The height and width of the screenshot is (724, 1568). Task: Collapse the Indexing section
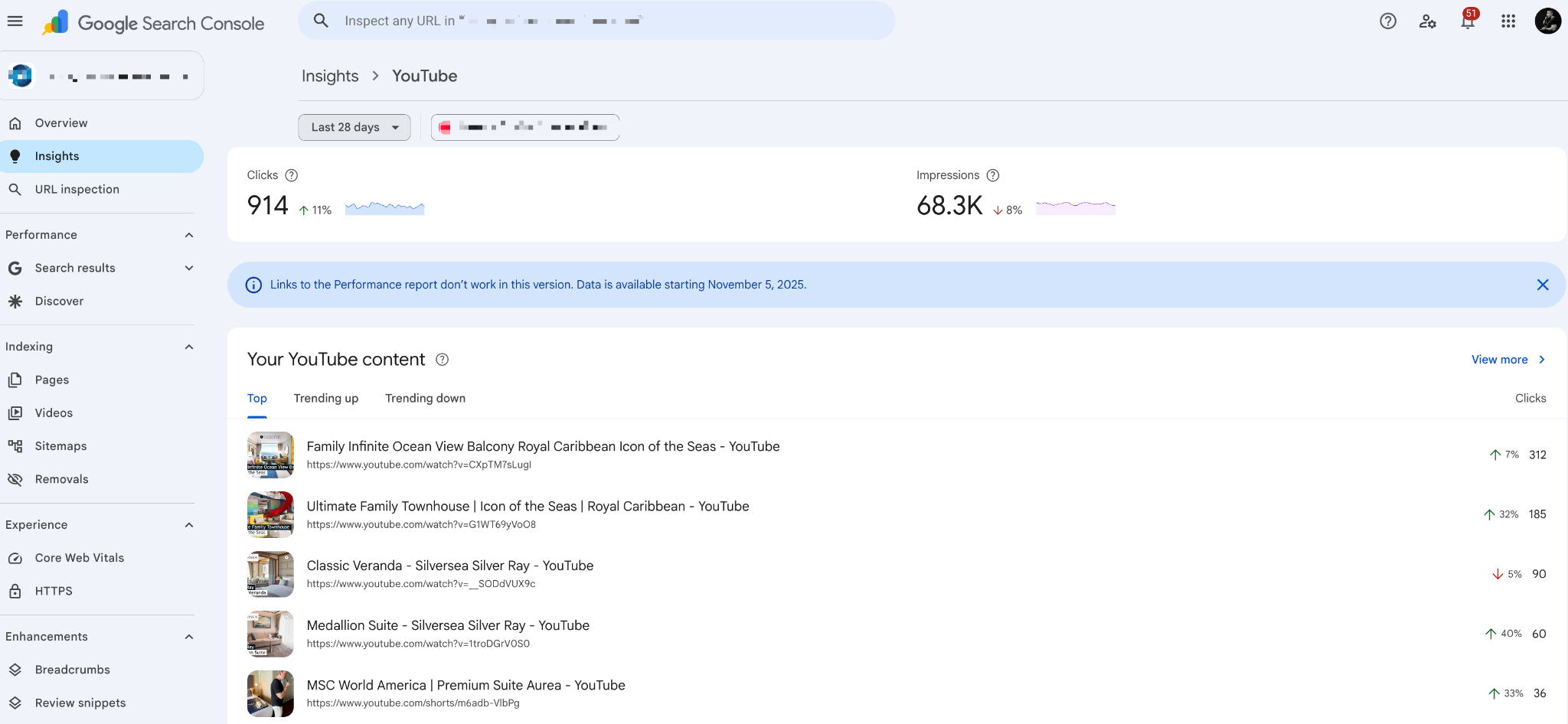pyautogui.click(x=189, y=347)
